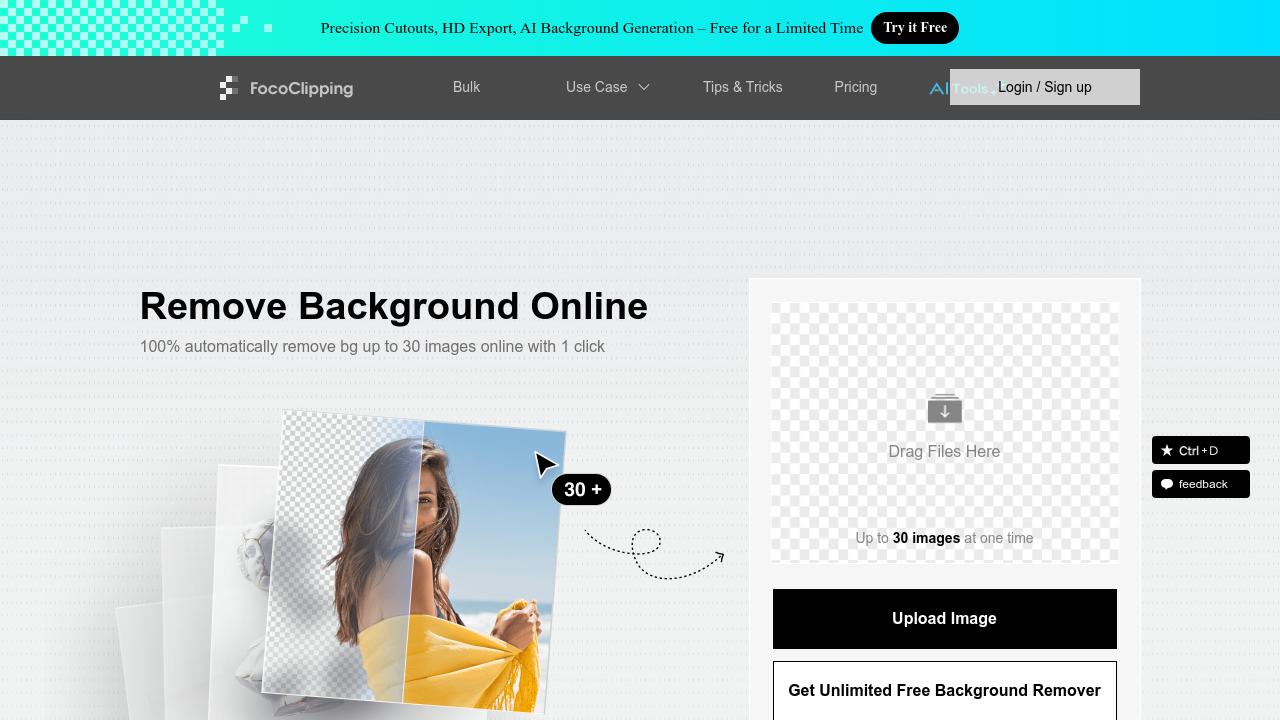
Task: Go to Tips & Tricks
Action: (x=743, y=88)
